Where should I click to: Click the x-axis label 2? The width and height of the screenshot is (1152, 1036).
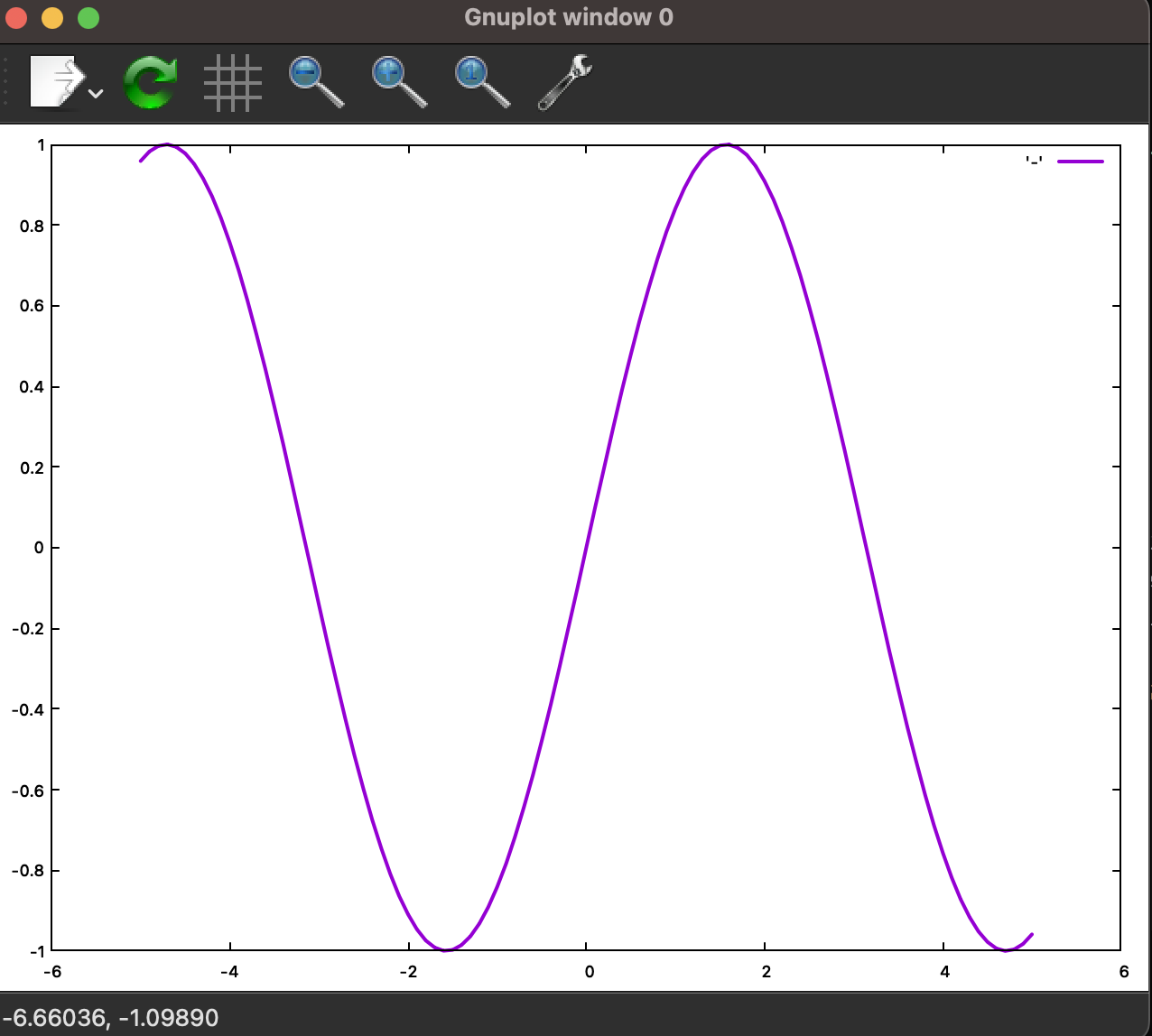765,971
